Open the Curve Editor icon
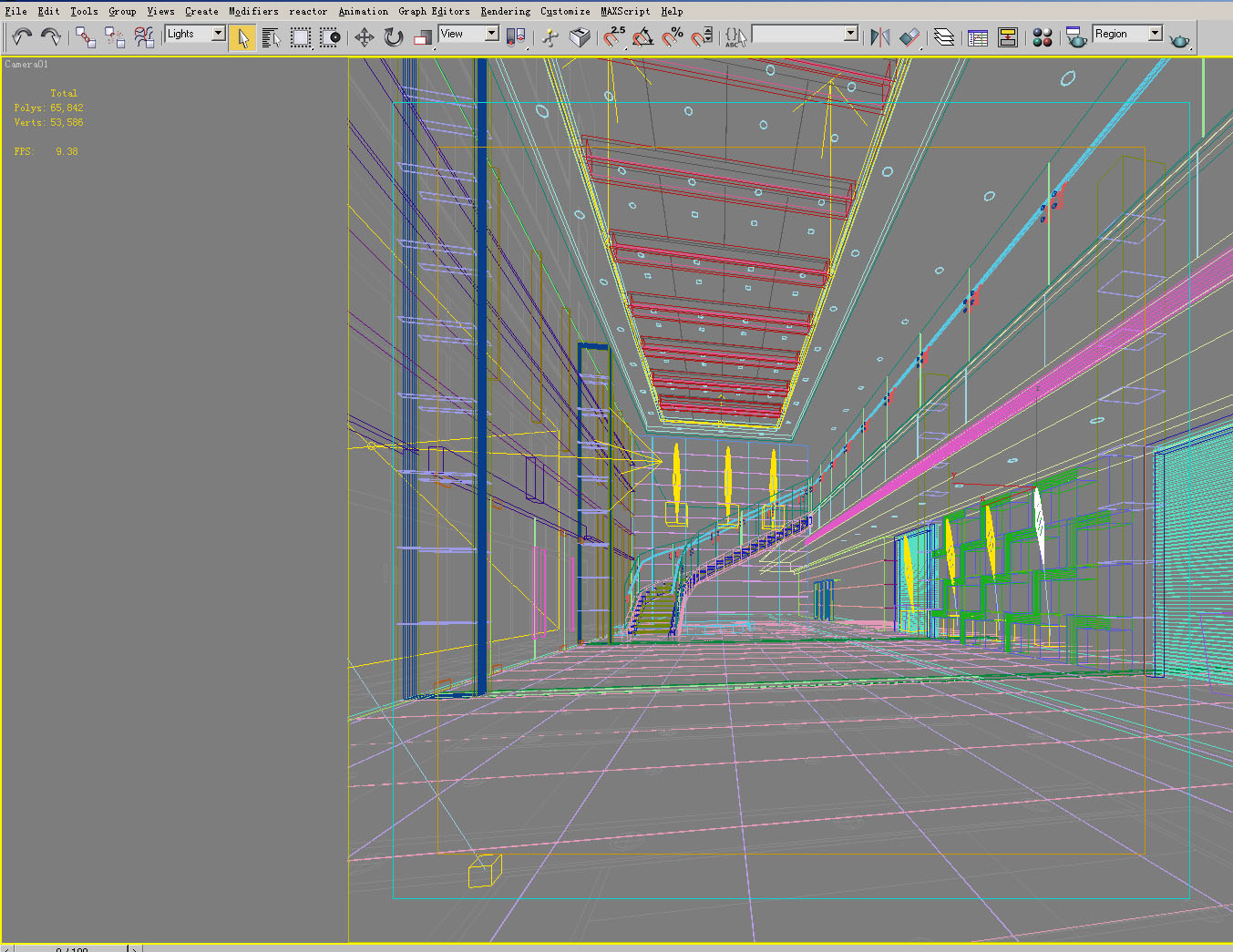Image resolution: width=1233 pixels, height=952 pixels. pos(978,36)
